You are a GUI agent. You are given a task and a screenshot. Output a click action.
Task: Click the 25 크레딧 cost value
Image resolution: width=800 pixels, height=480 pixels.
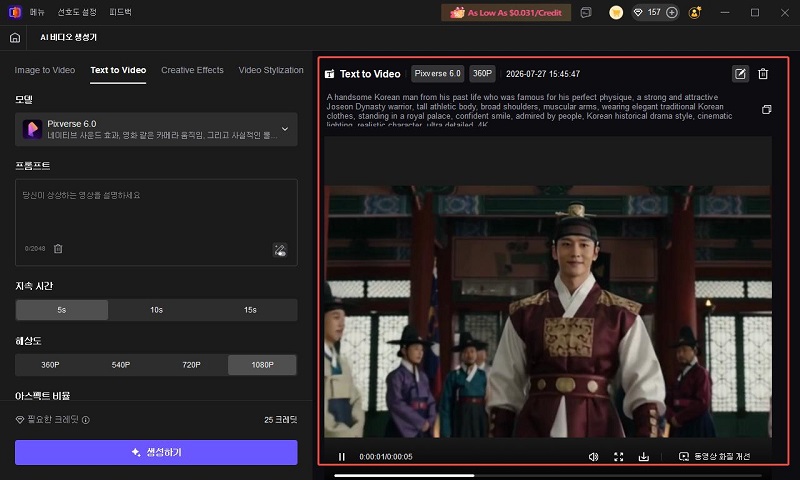point(281,420)
